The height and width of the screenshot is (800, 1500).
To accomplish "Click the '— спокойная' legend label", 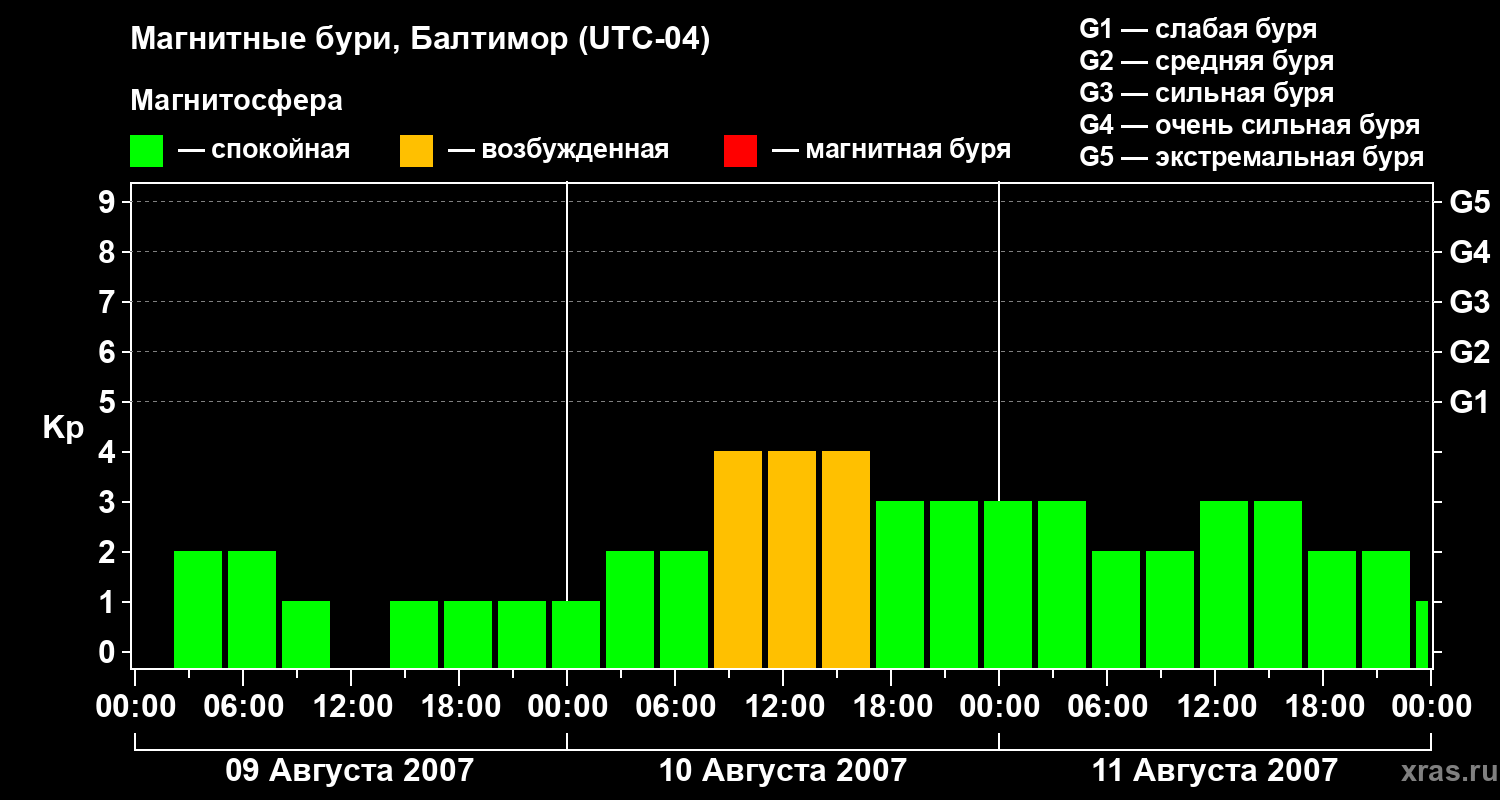I will [x=264, y=150].
